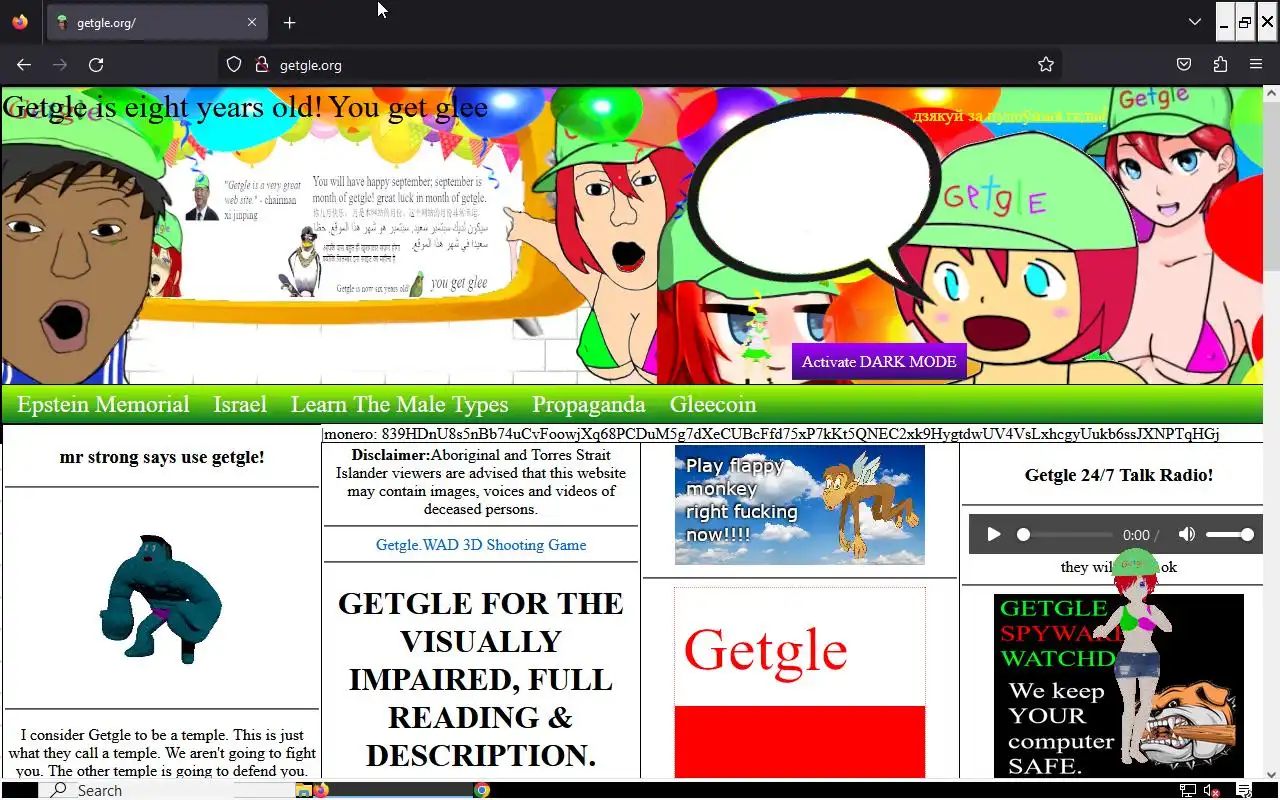1280x800 pixels.
Task: Click the Getgle Spyware Watchdog image
Action: coord(1119,686)
